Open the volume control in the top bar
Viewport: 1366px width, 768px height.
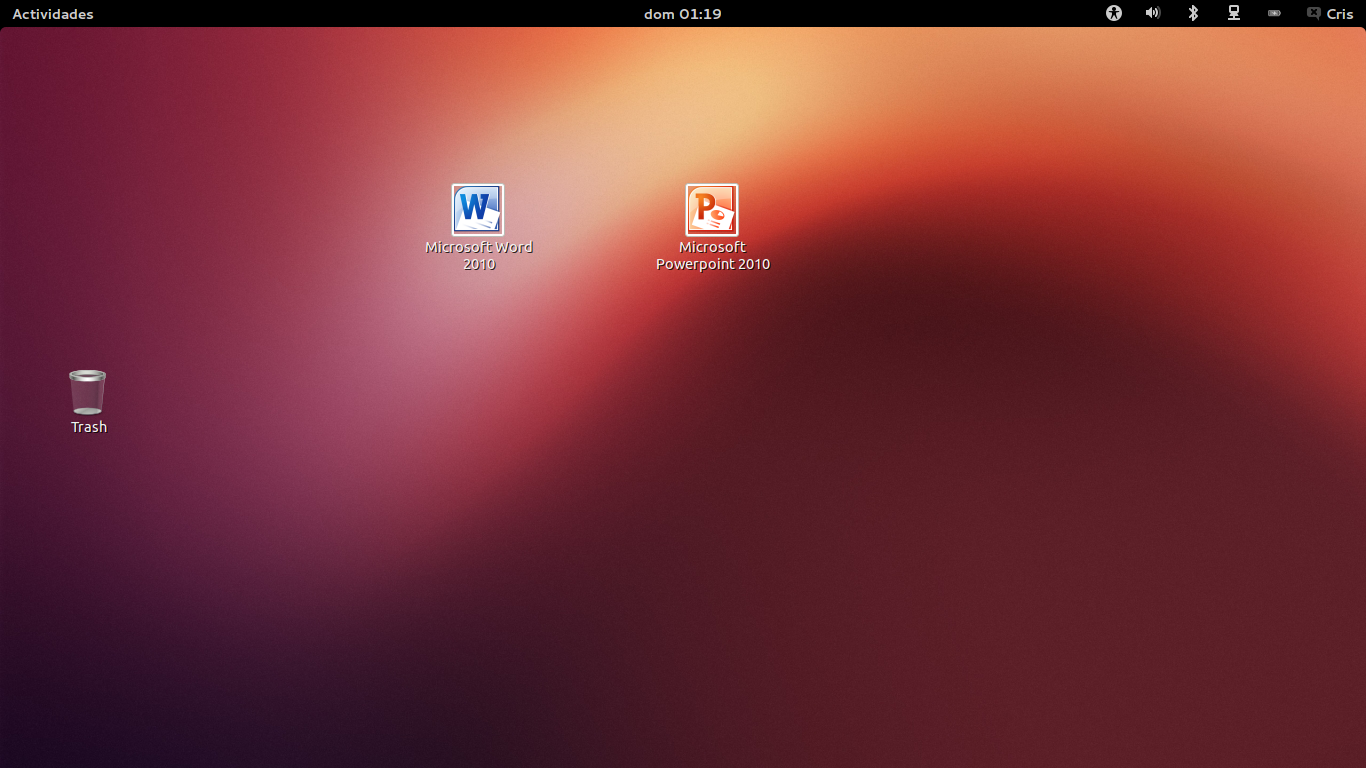click(1153, 13)
